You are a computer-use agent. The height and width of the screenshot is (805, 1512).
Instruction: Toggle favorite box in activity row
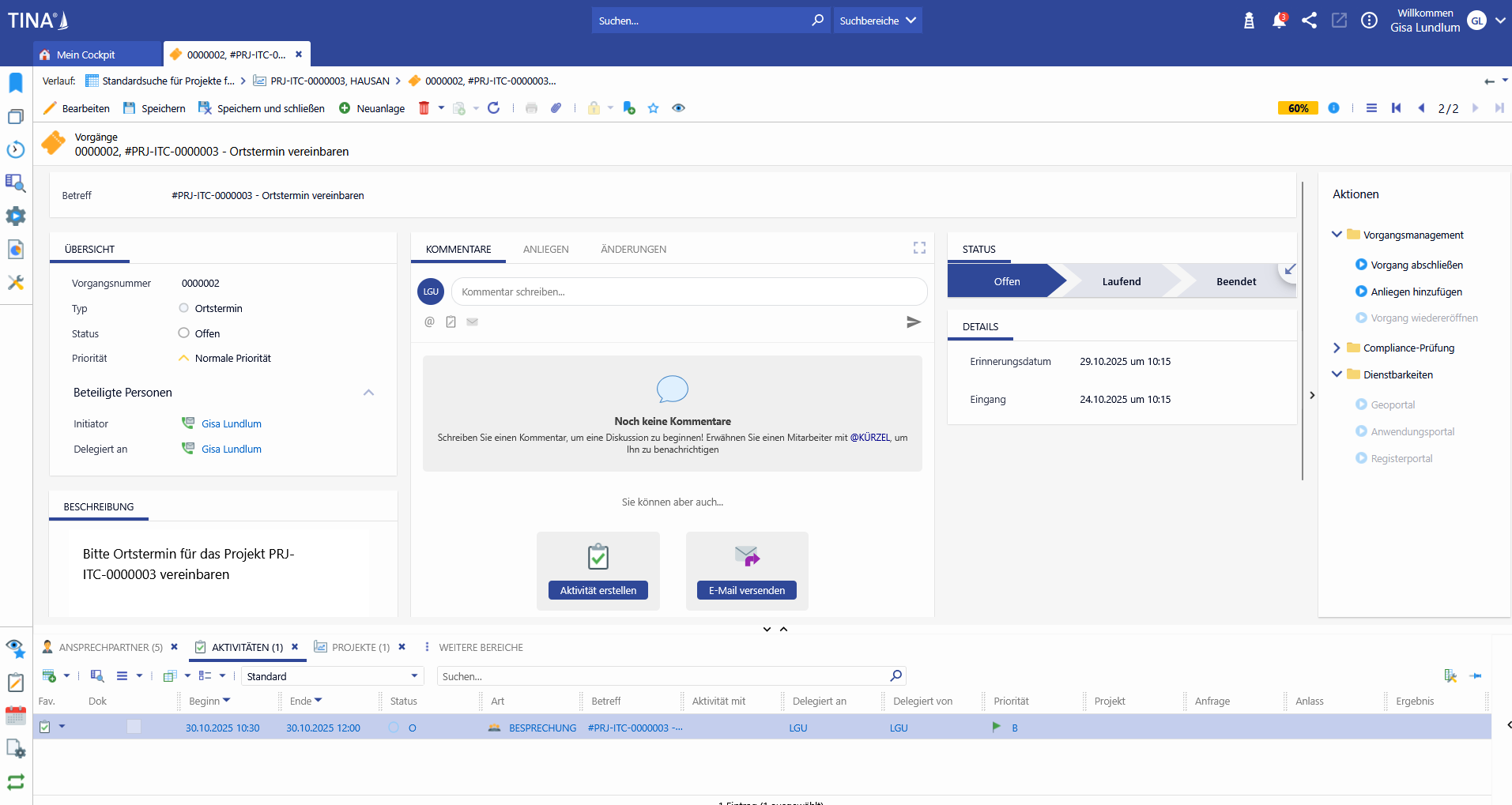tap(134, 727)
